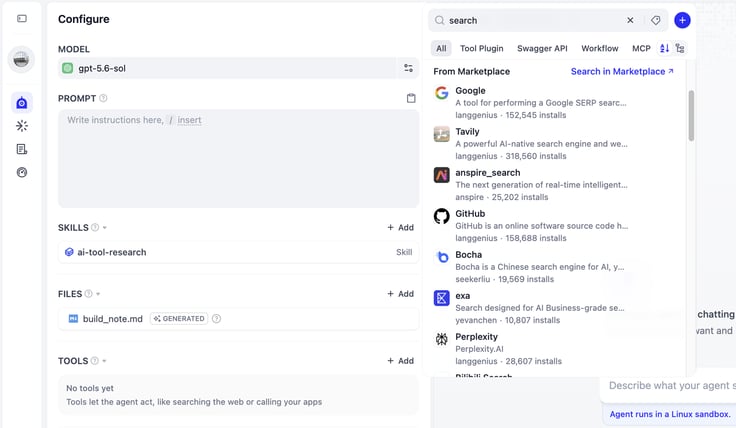Clear the tool search text
736x428 pixels.
(630, 20)
